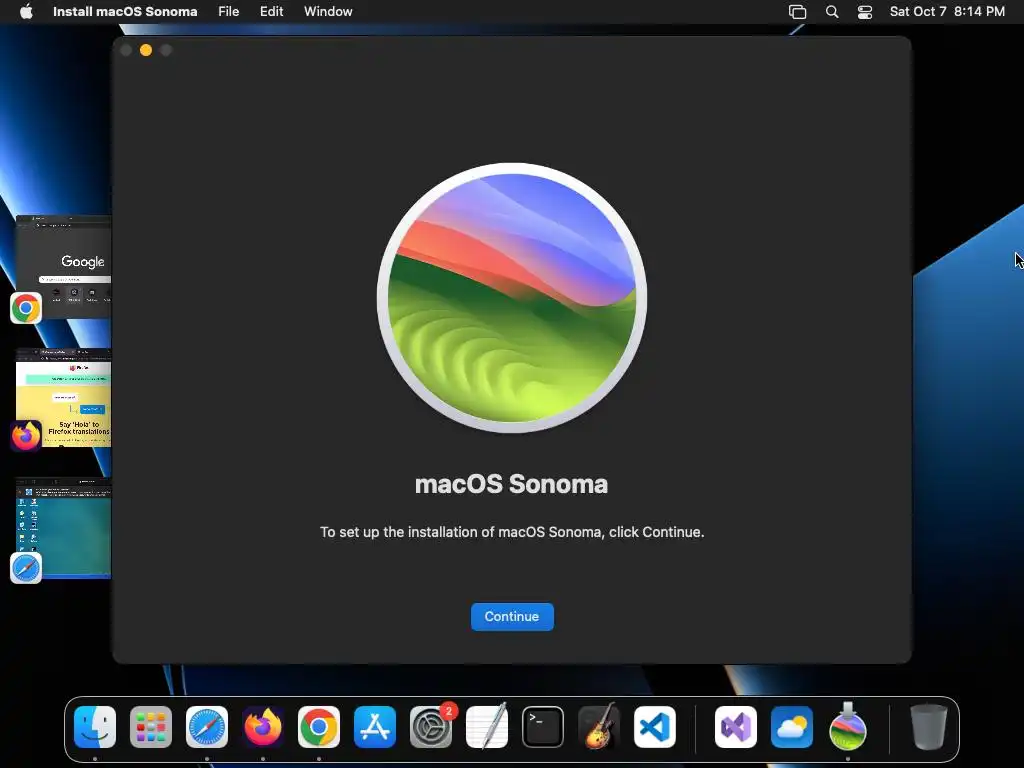Image resolution: width=1024 pixels, height=768 pixels.
Task: Open the File menu
Action: click(x=229, y=11)
